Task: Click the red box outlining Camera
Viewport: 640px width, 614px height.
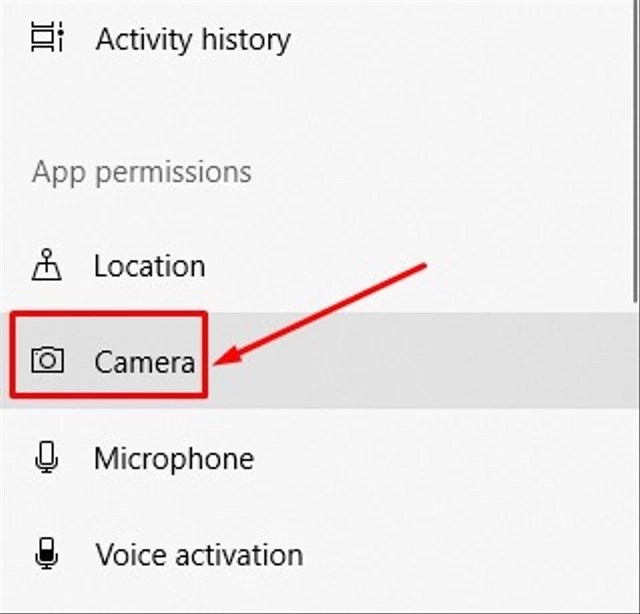Action: pyautogui.click(x=109, y=354)
